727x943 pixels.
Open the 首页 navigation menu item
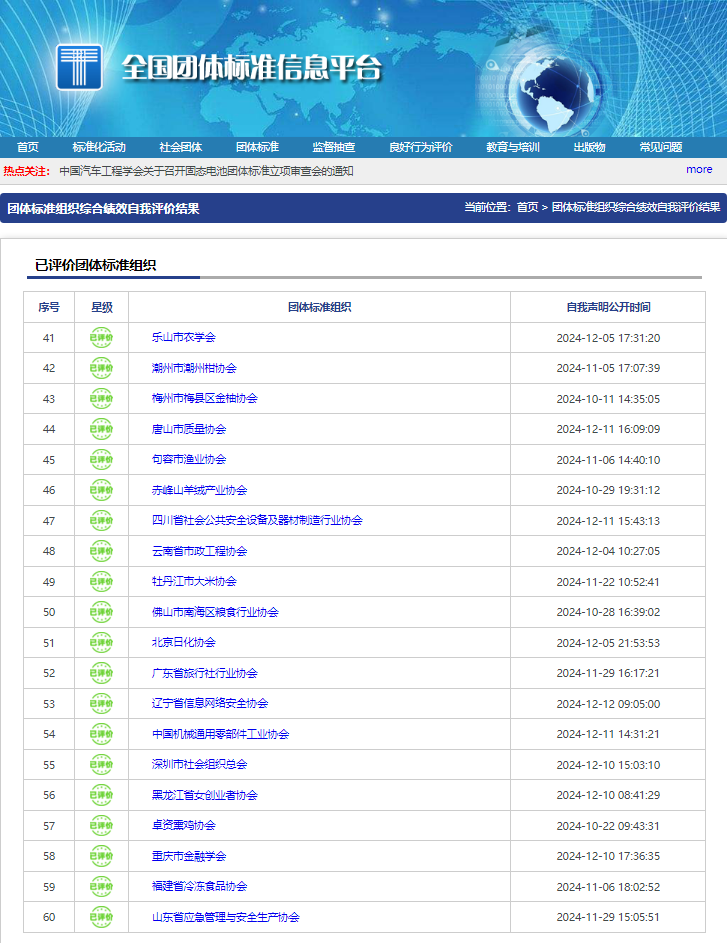28,147
